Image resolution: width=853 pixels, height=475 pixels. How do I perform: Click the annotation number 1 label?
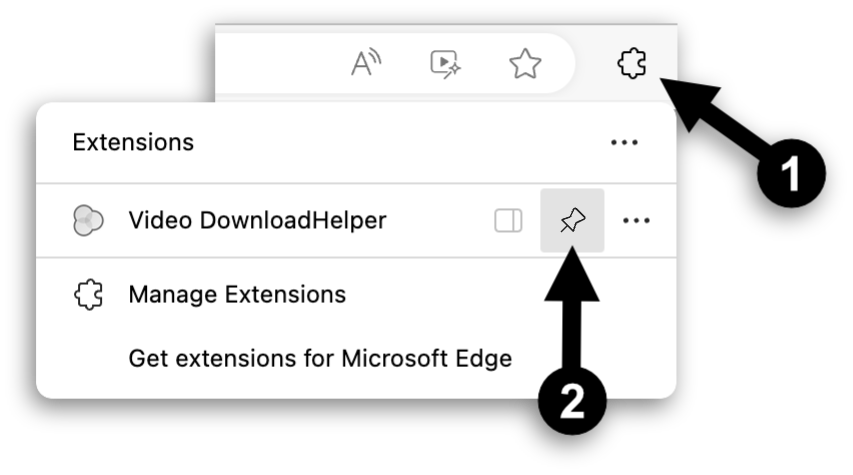tap(790, 176)
